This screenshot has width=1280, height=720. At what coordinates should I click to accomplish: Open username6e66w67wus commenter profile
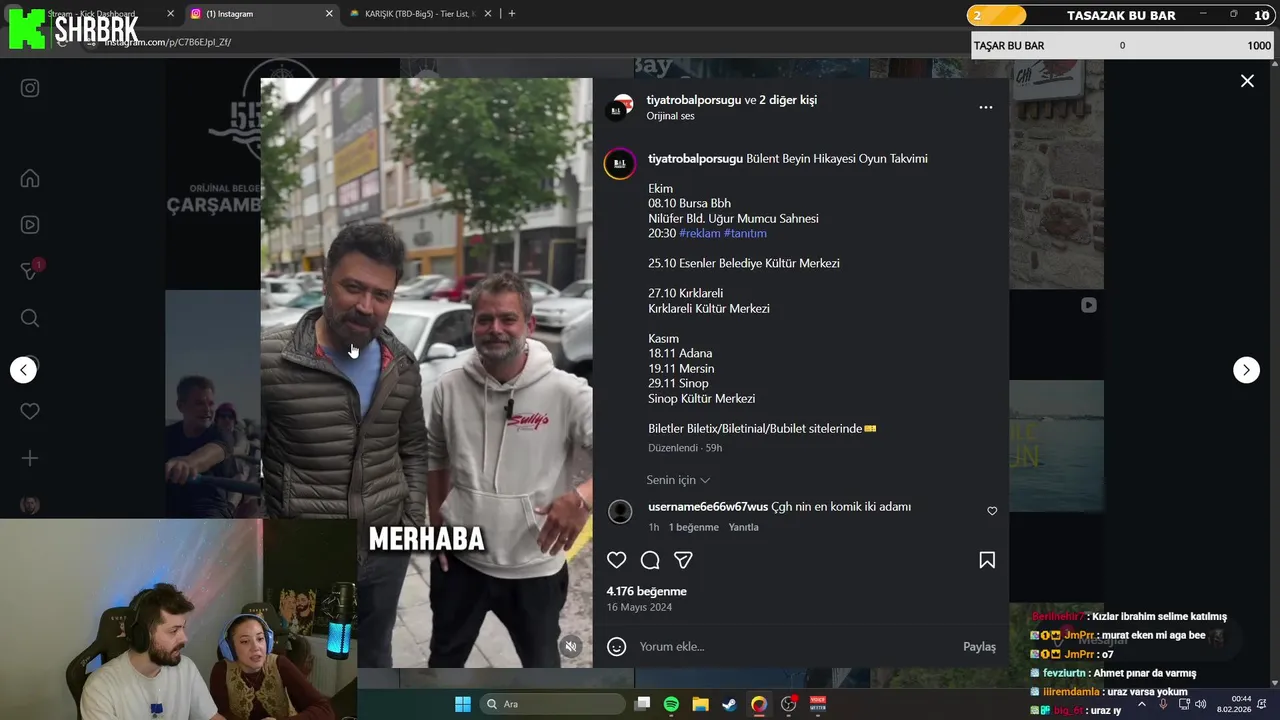(x=708, y=507)
